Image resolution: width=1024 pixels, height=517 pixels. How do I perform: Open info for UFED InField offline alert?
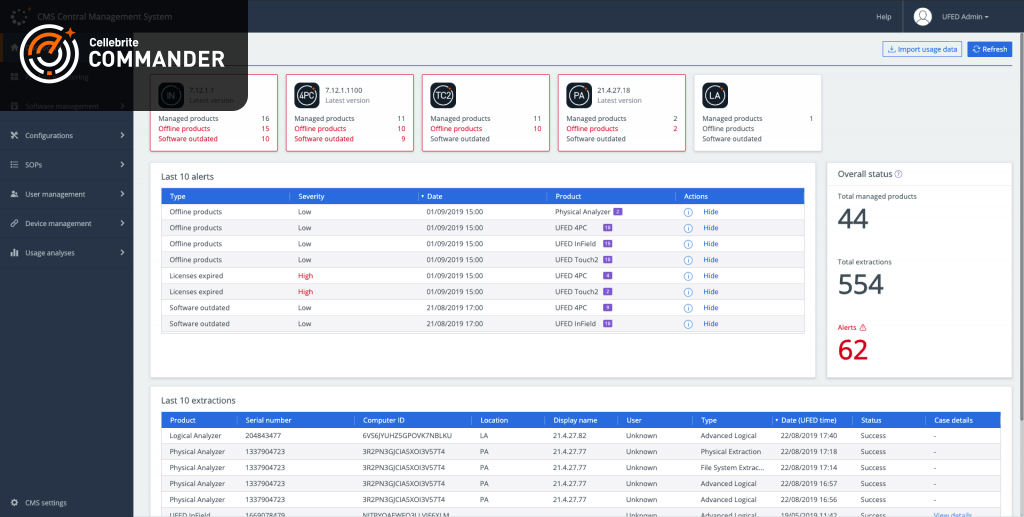pos(688,244)
